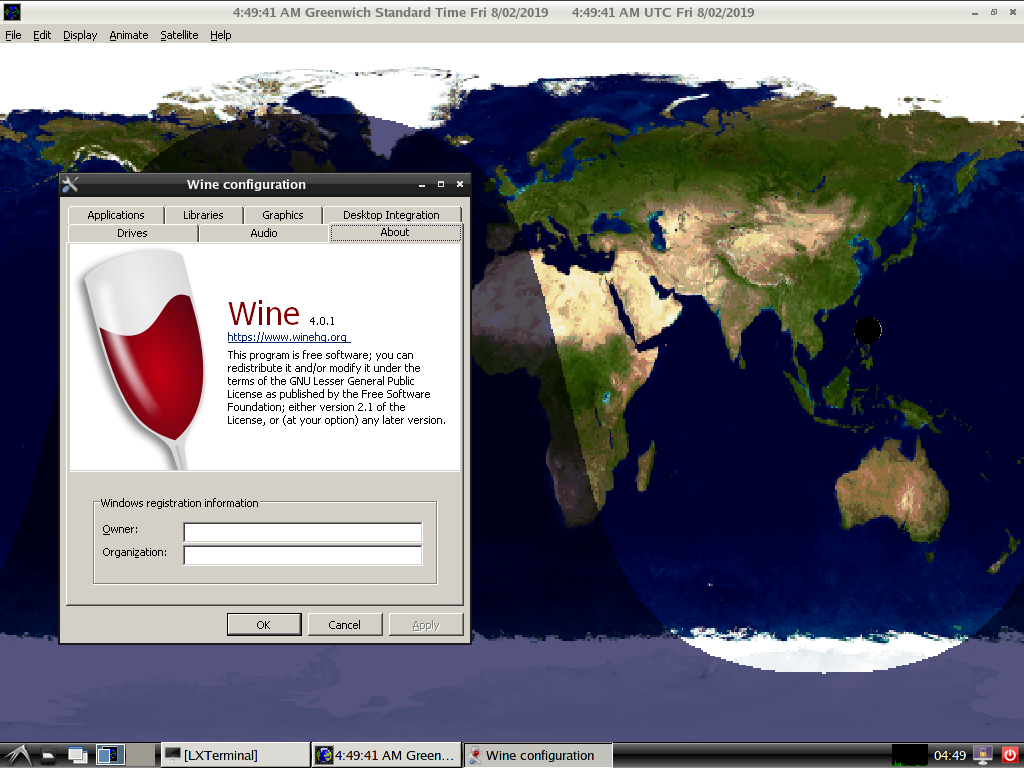Click the CPU usage monitor graph
1024x768 pixels.
click(x=909, y=755)
